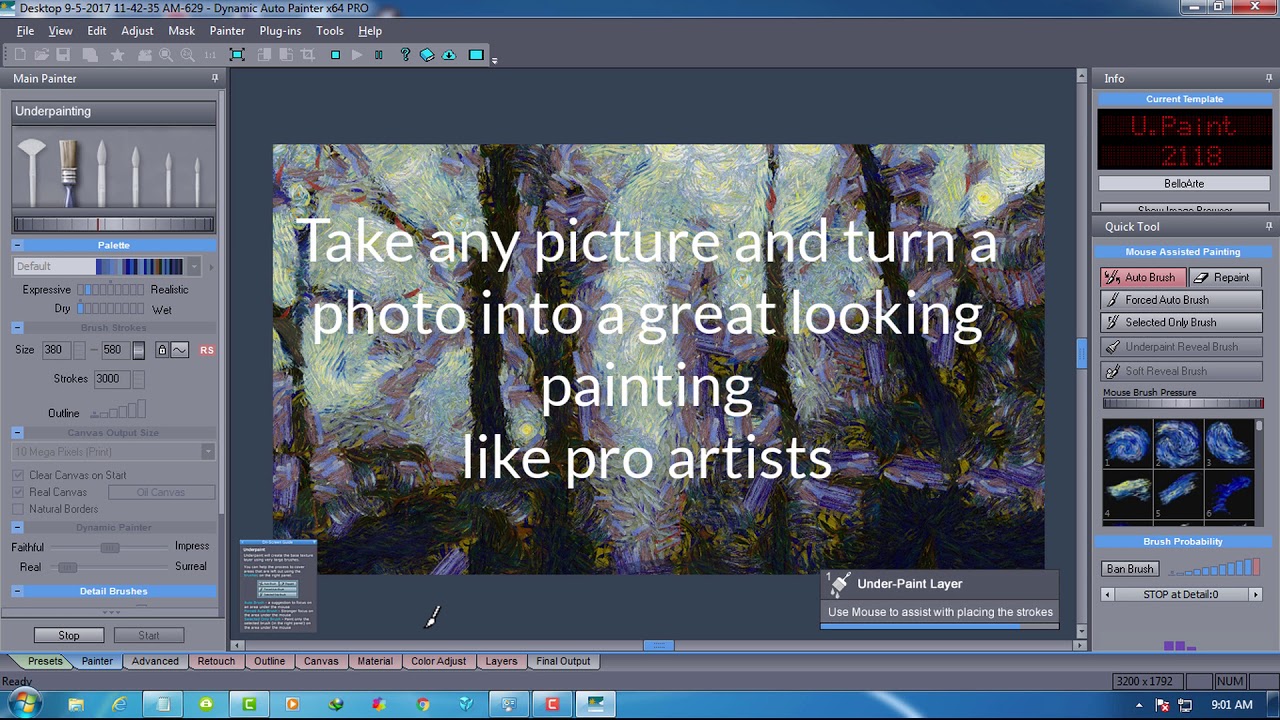Open the Plug-ins menu
The width and height of the screenshot is (1280, 720).
[280, 31]
